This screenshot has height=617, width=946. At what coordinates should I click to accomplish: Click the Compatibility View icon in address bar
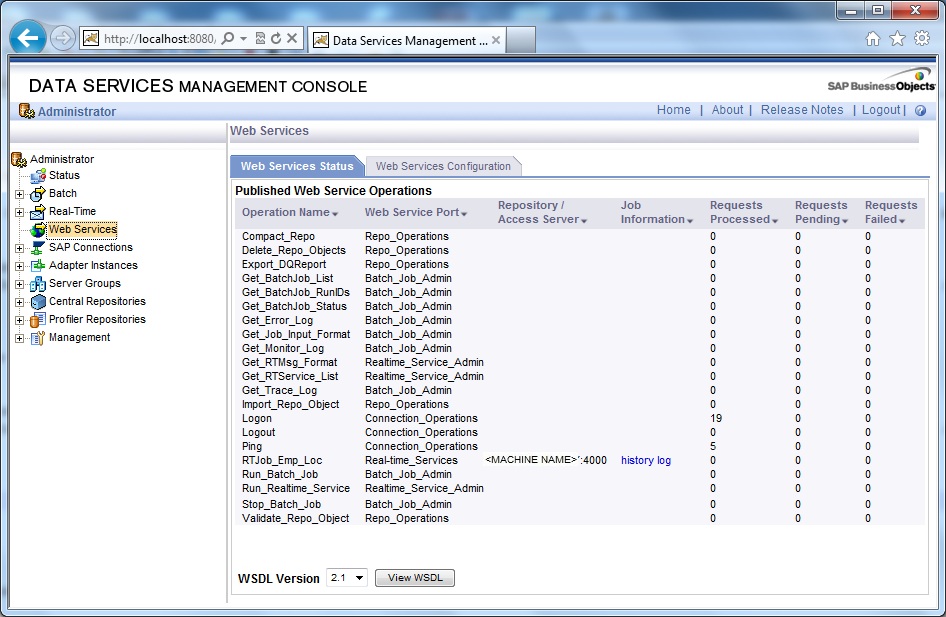click(261, 39)
